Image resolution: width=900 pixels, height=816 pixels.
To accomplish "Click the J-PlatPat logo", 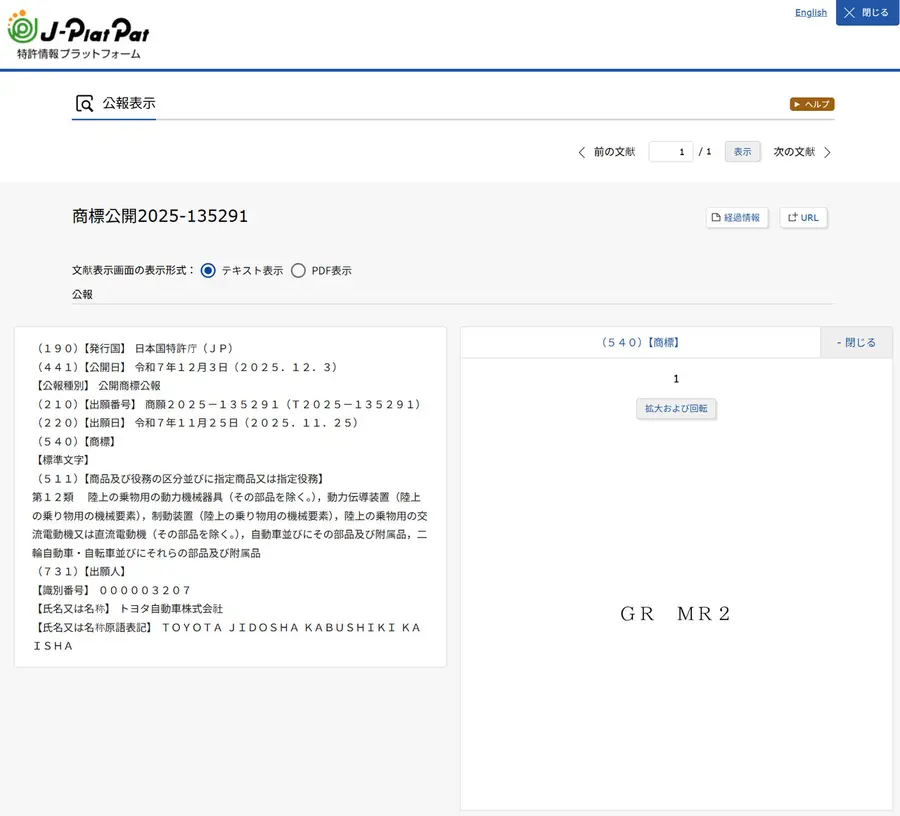I will 78,34.
